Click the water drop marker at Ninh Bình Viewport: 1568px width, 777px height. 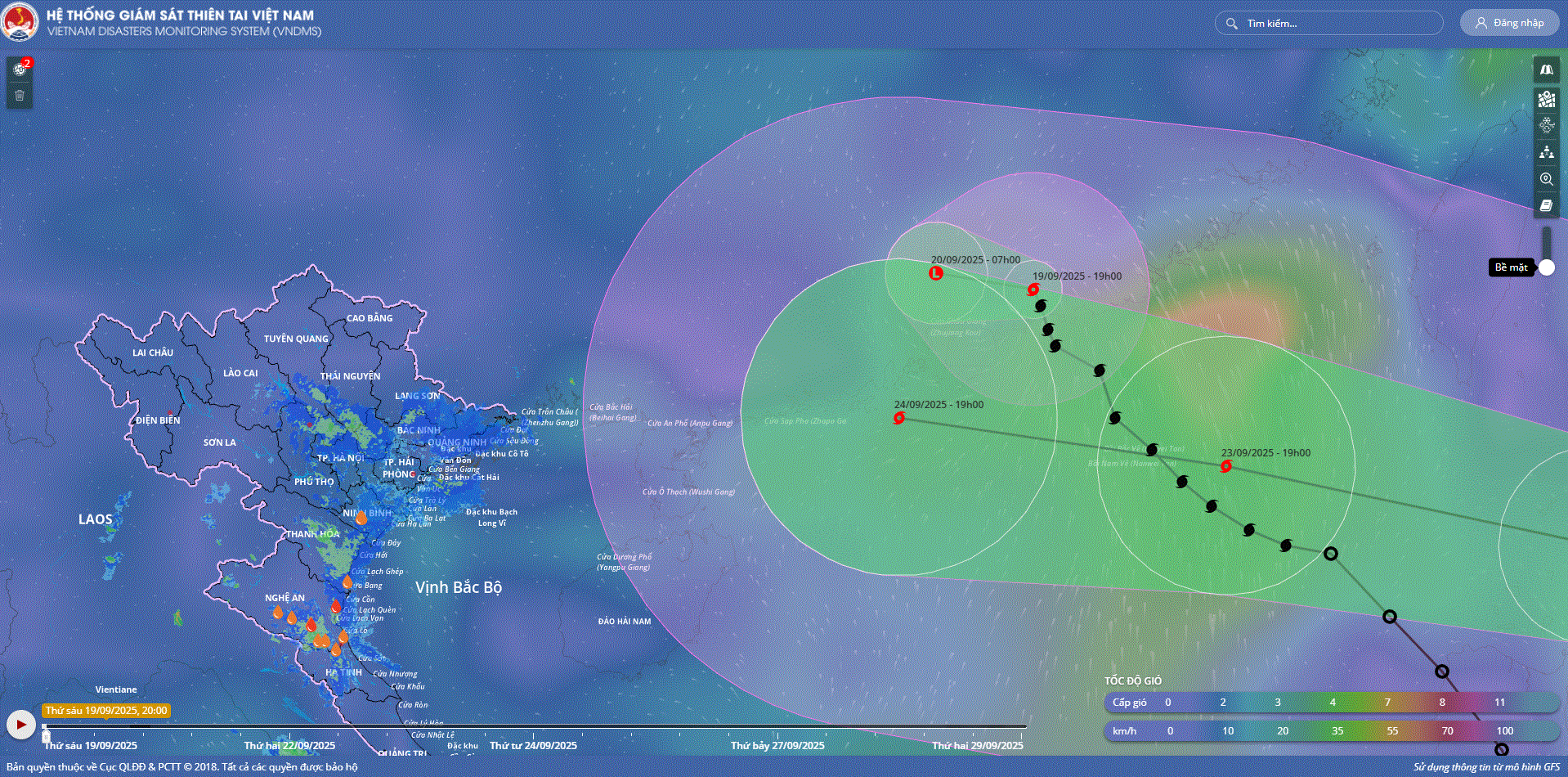coord(361,517)
